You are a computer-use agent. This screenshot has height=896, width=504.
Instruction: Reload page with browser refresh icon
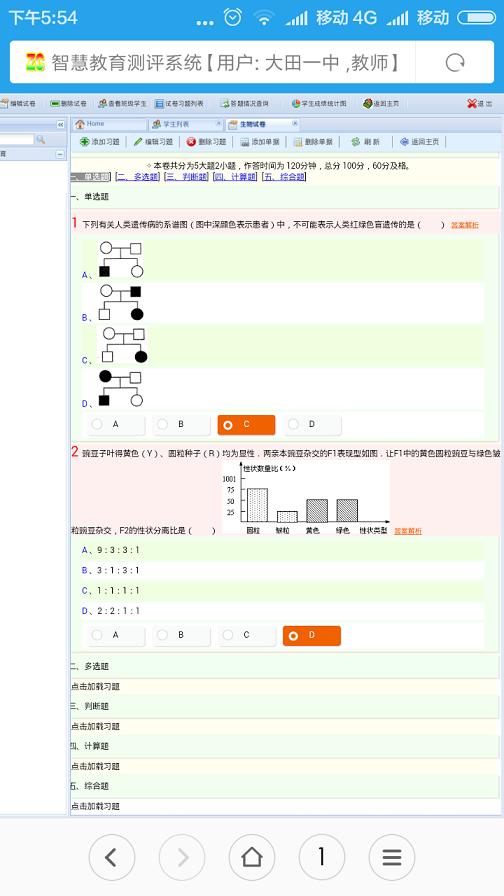pyautogui.click(x=455, y=62)
